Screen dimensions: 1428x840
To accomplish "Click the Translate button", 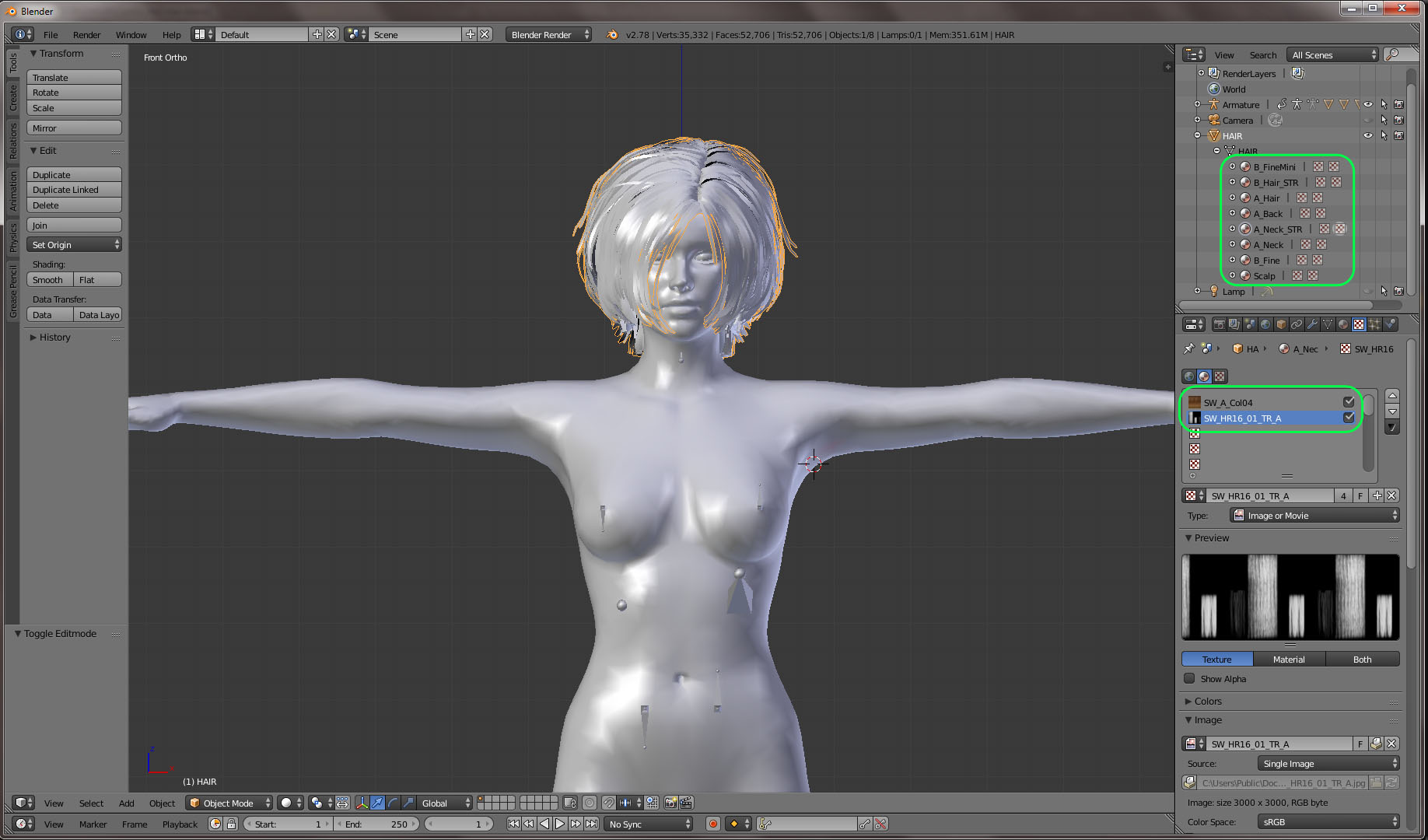I will point(74,77).
